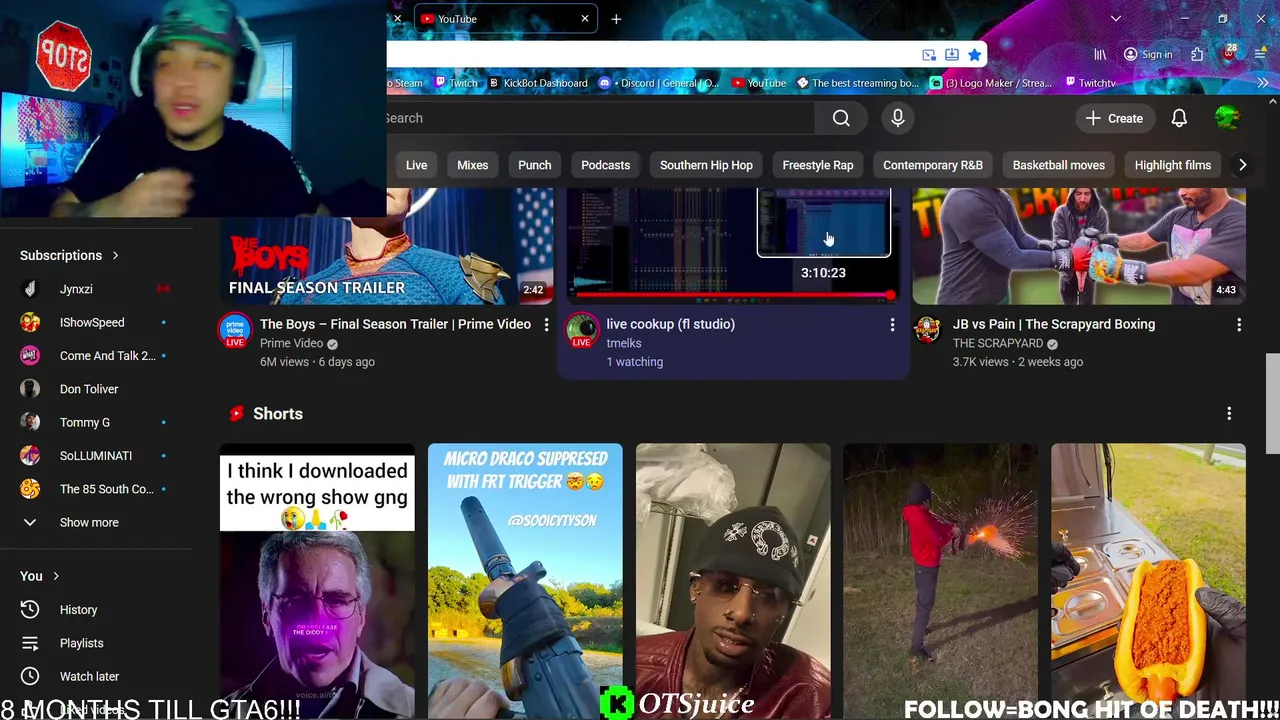Click the red extension icon with badge 28
This screenshot has width=1280, height=720.
[1229, 53]
